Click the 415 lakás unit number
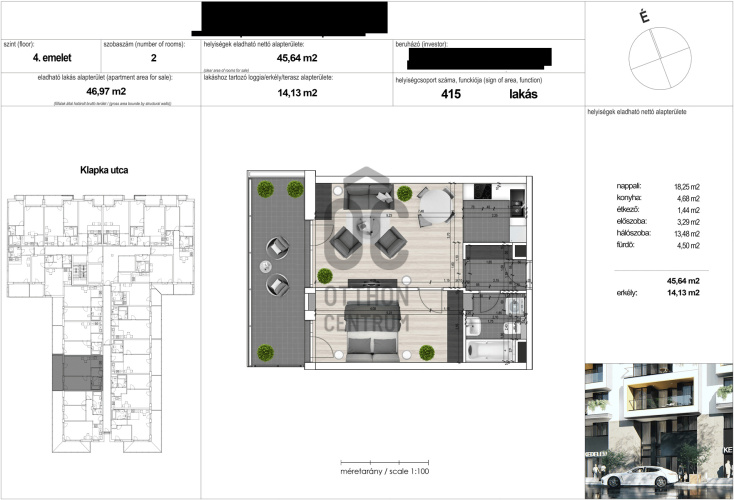The image size is (734, 500). [x=488, y=94]
